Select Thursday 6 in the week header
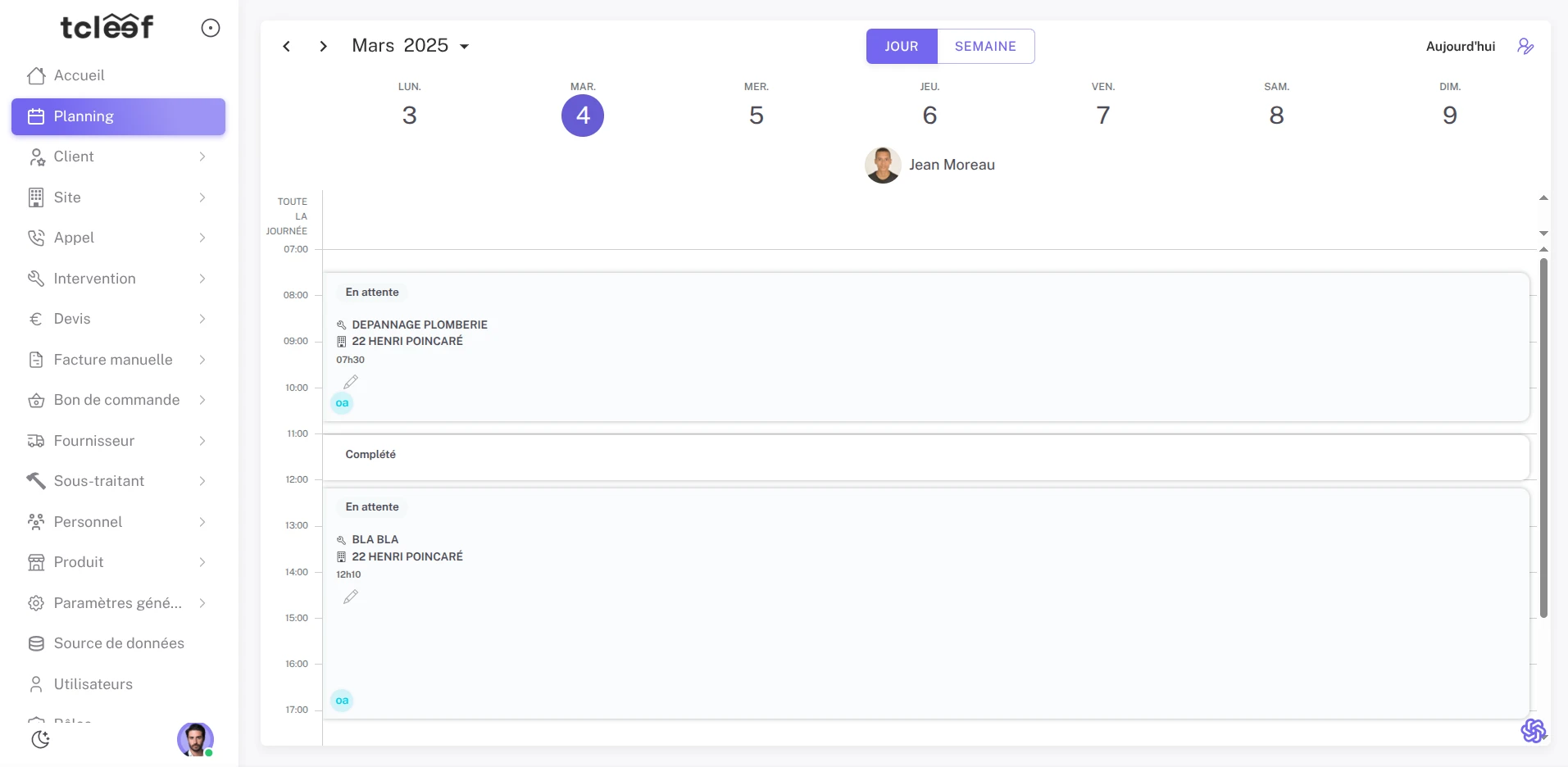 click(x=929, y=116)
